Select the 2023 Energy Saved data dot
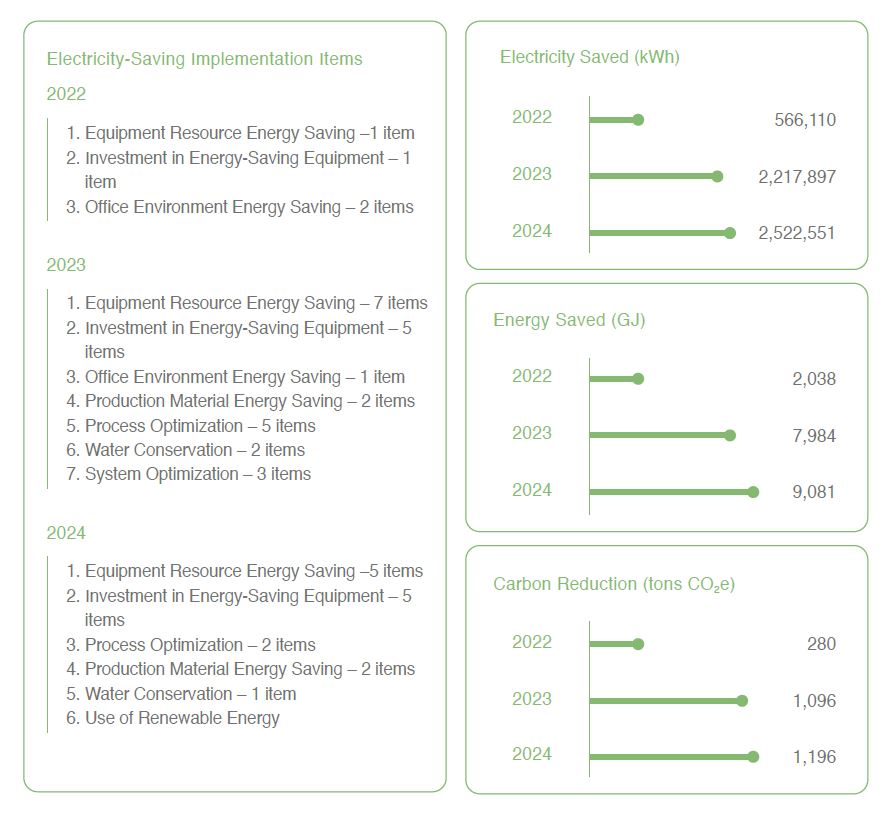892x817 pixels. [730, 435]
